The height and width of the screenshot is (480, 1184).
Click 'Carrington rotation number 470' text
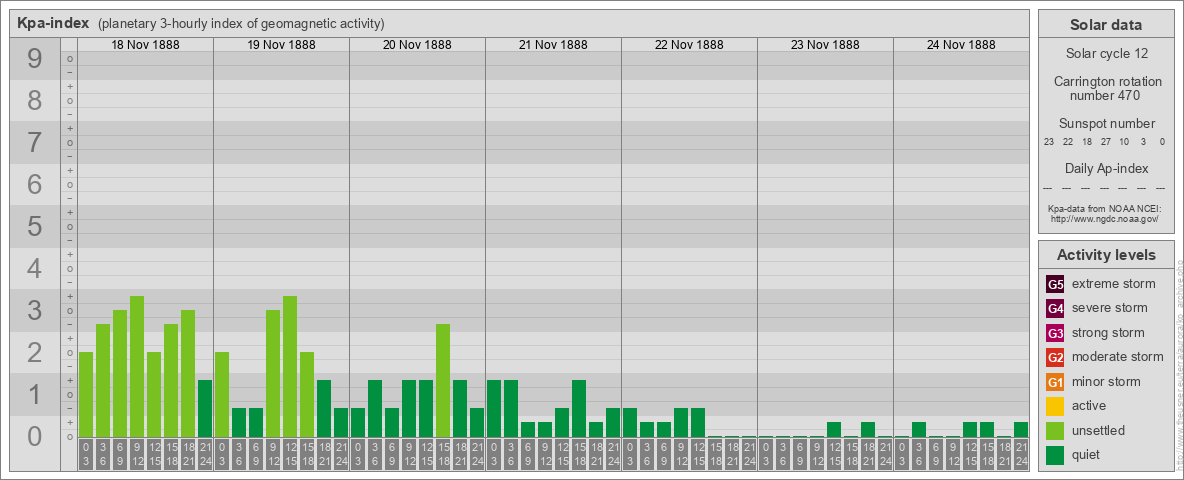click(1107, 88)
